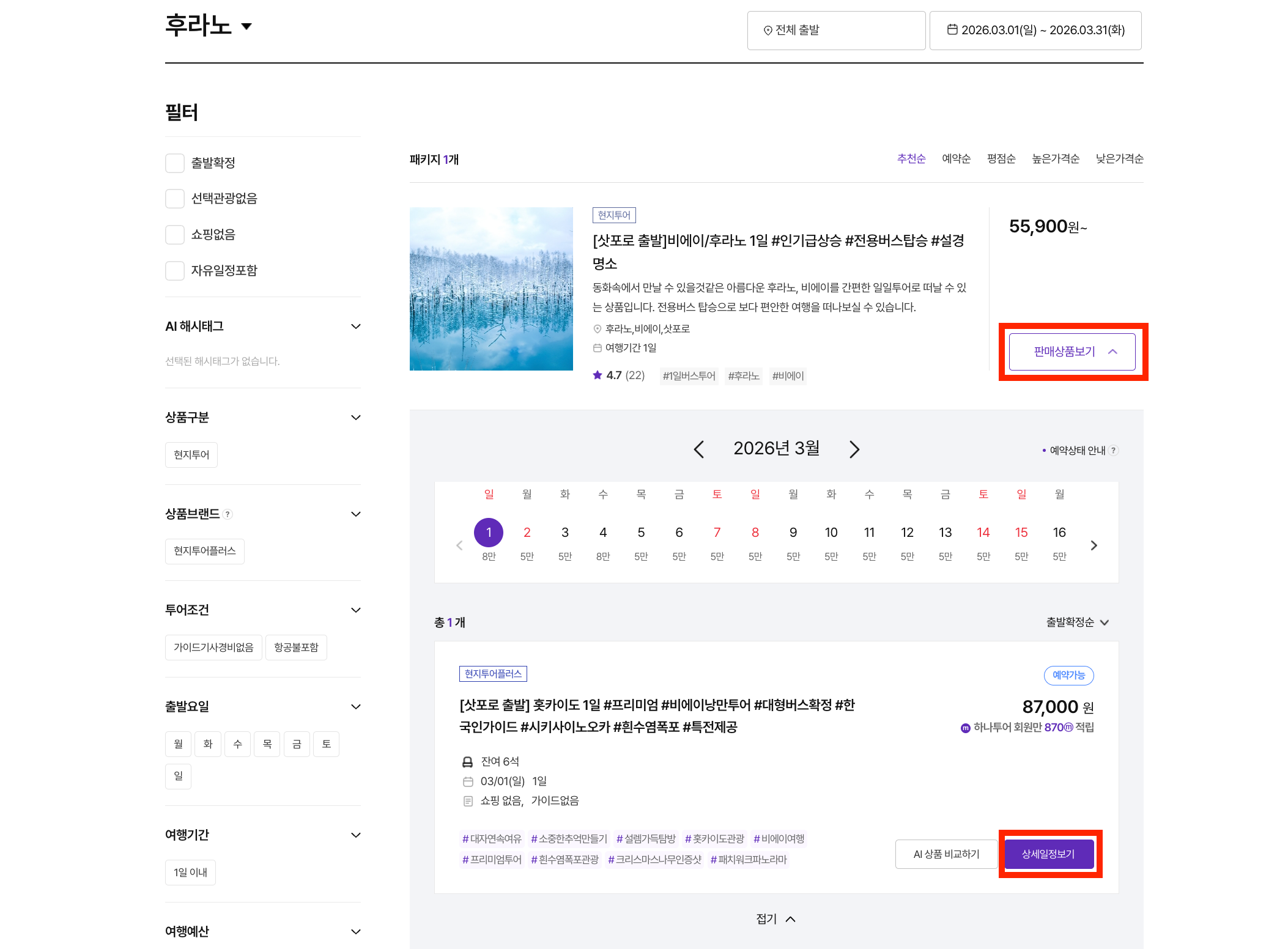Go to previous month in calendar
Screen dimensions: 1288x949
[699, 449]
